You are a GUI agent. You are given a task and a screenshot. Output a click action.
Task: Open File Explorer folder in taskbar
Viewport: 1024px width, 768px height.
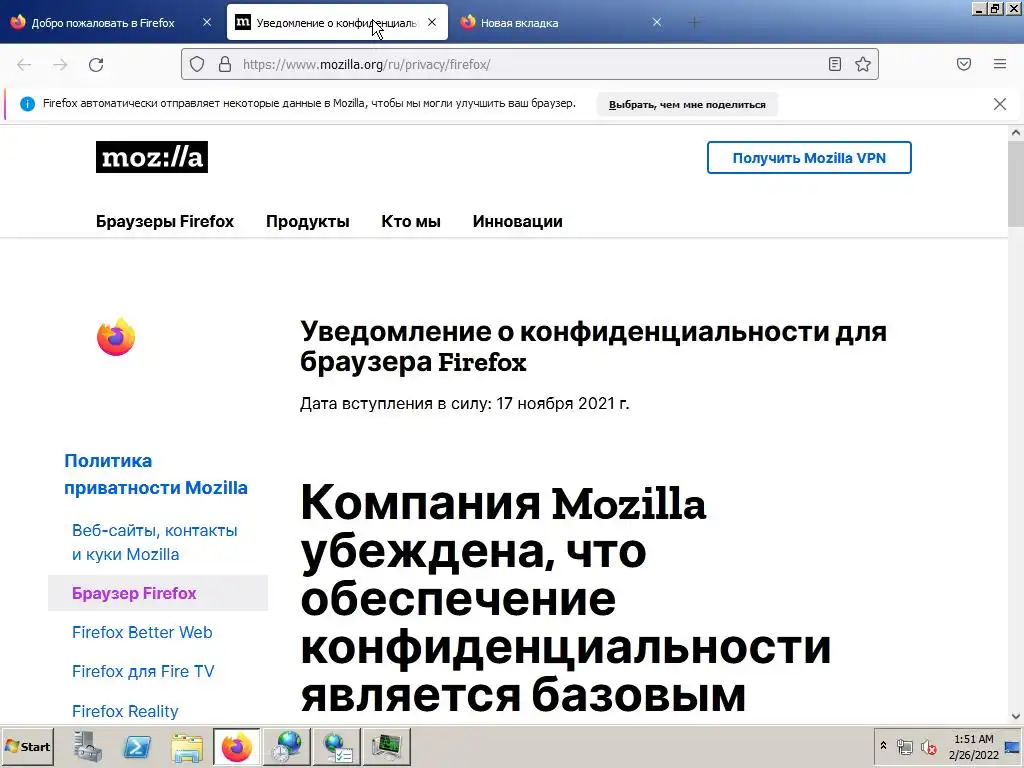click(x=187, y=746)
